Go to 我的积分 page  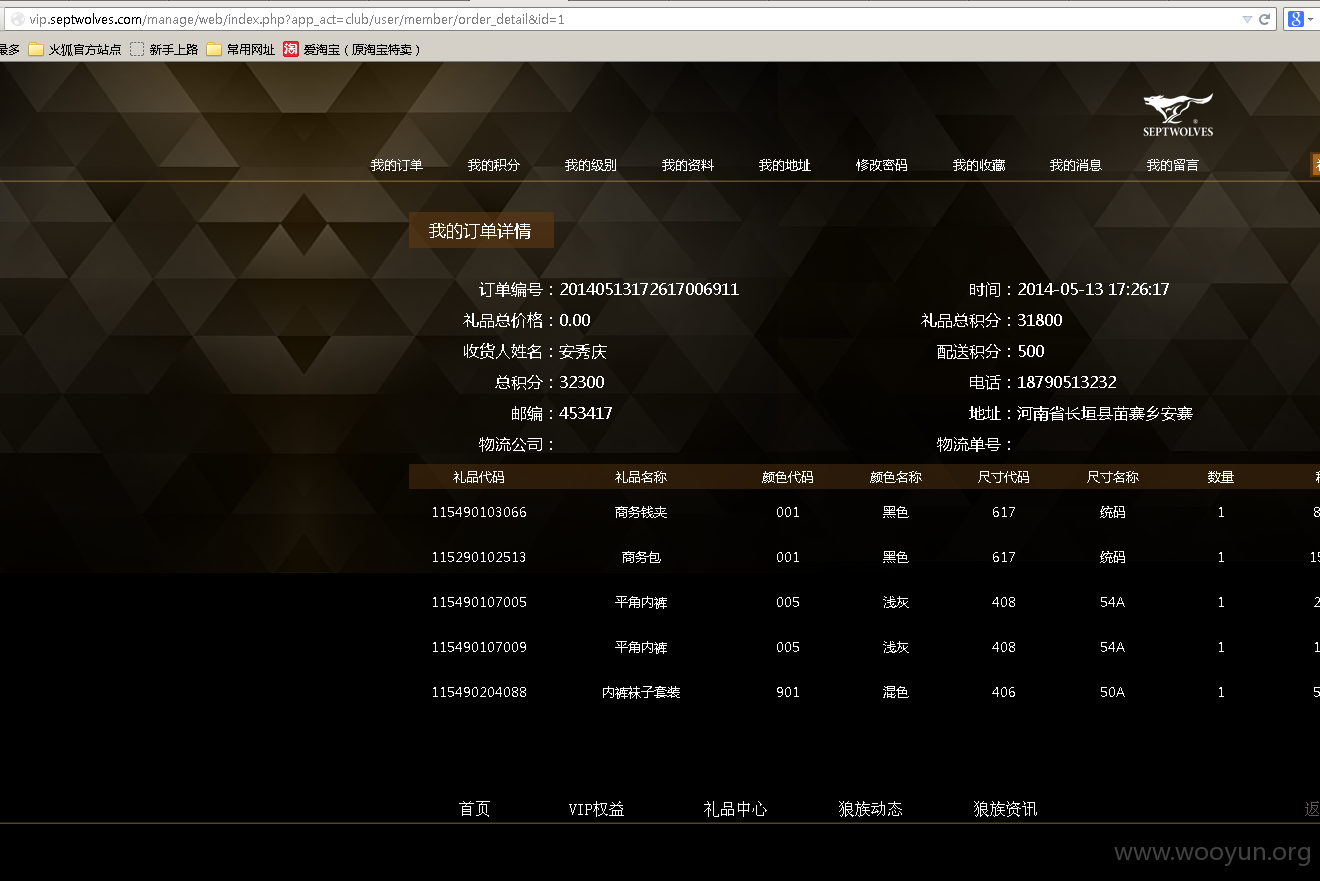pos(494,165)
